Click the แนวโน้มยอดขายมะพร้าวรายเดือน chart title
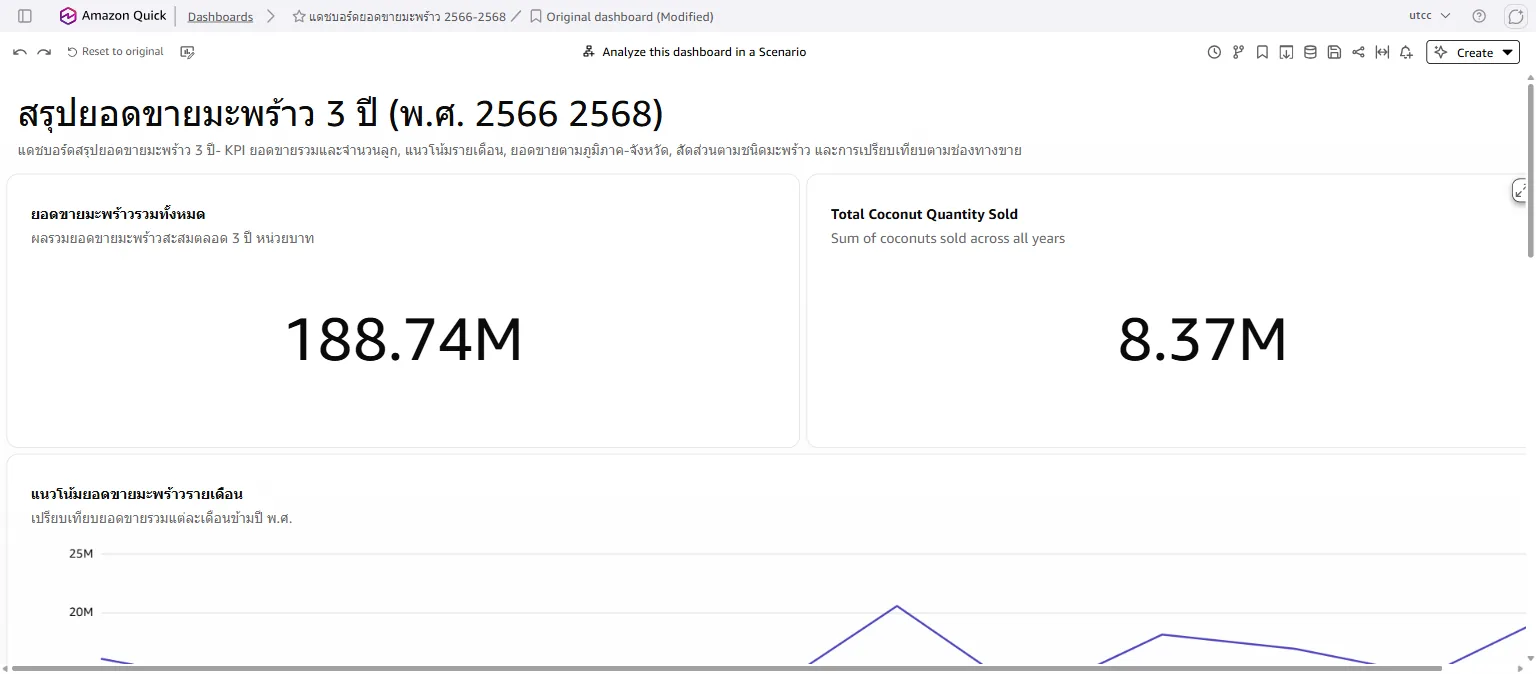Viewport: 1536px width, 674px height. point(137,494)
